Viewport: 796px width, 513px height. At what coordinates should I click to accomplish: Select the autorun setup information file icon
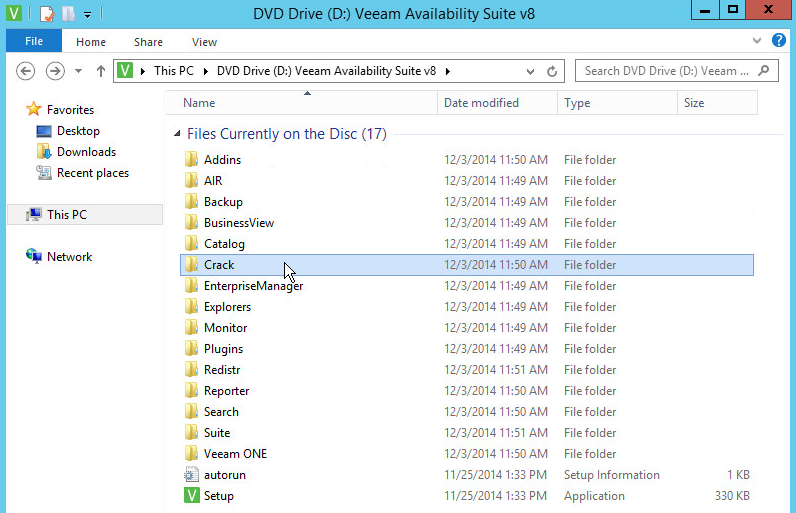pyautogui.click(x=191, y=474)
